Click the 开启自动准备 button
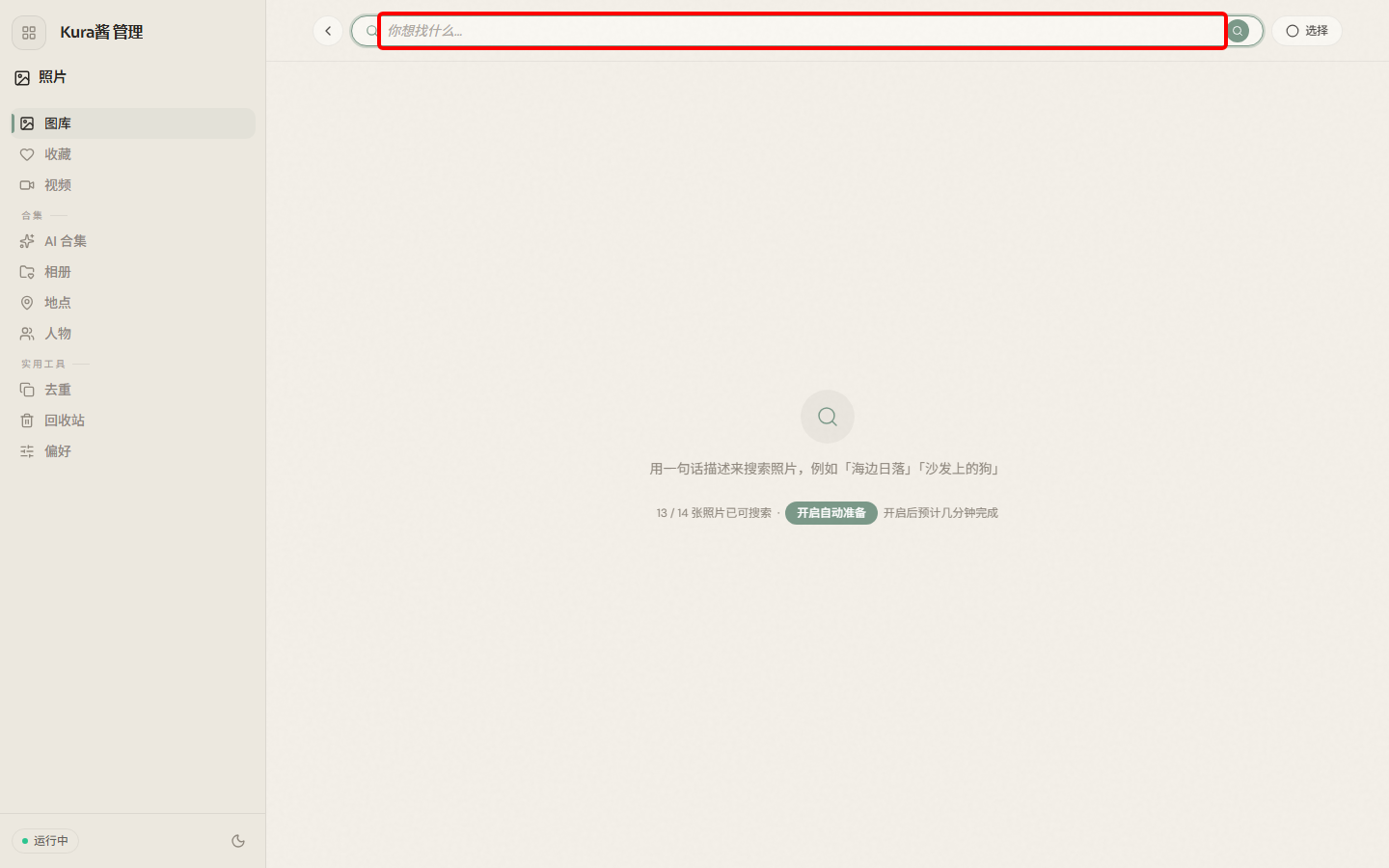This screenshot has height=868, width=1389. (x=831, y=513)
